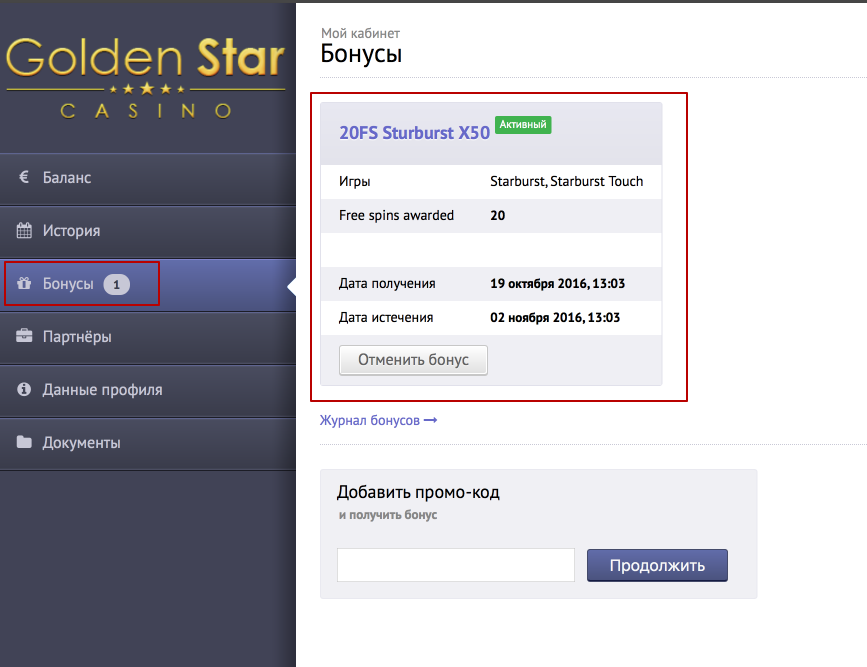The image size is (867, 667).
Task: Click the briefcase icon beside Партнёры
Action: (24, 337)
